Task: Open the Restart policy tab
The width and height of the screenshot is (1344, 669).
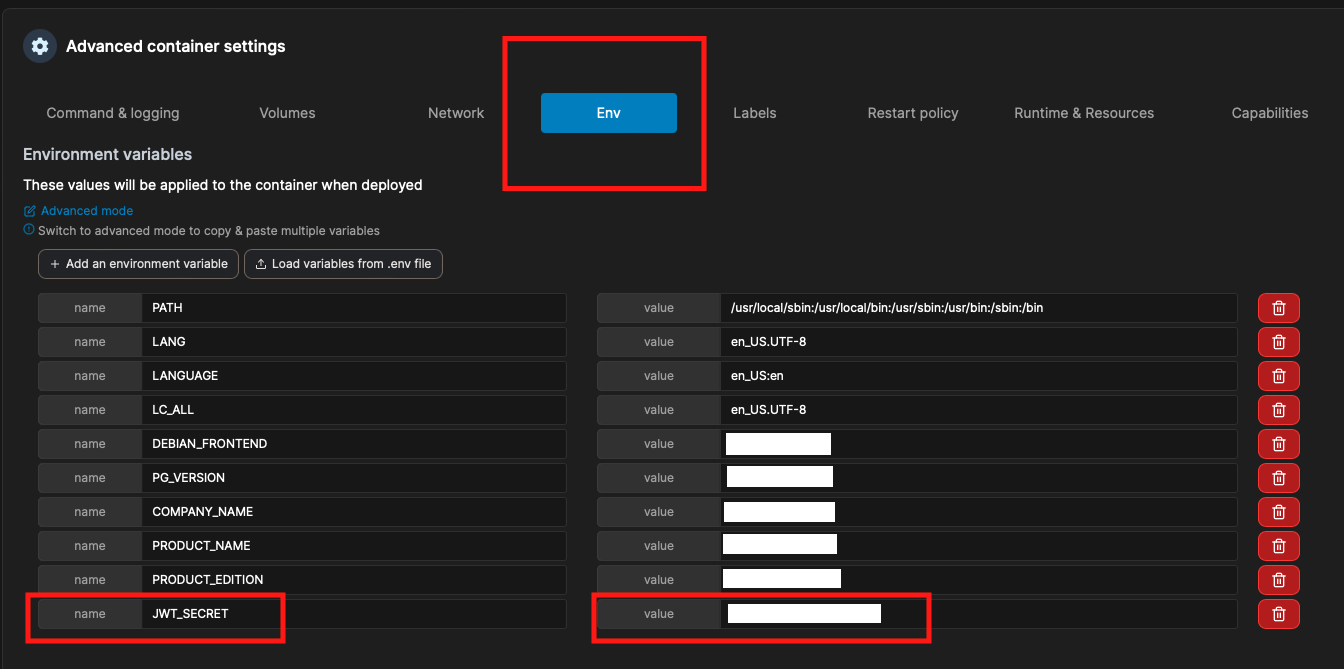Action: tap(913, 113)
